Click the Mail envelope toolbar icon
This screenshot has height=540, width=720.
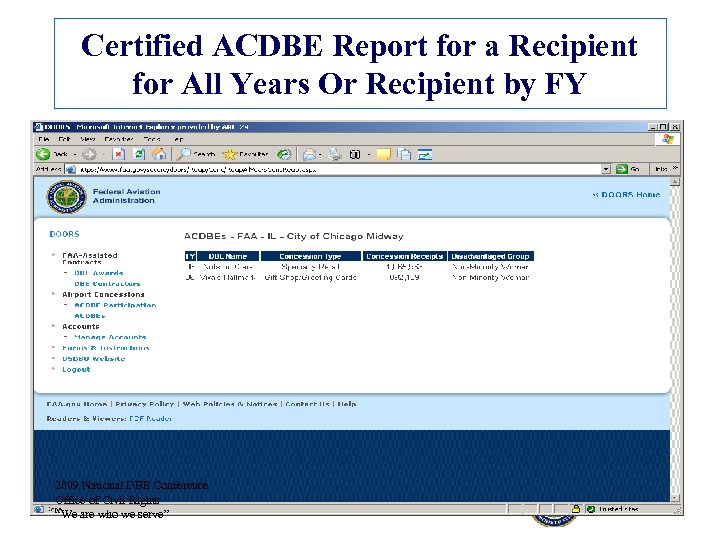coord(309,154)
